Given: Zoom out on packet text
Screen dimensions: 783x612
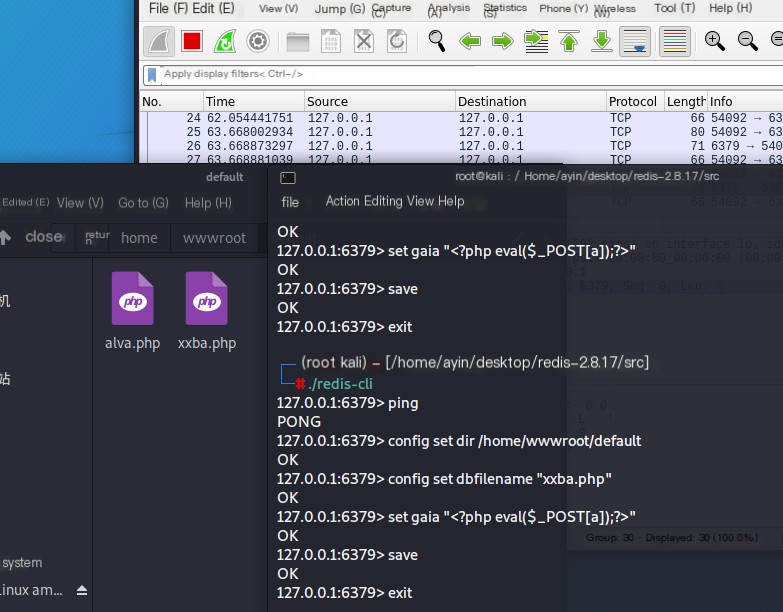Looking at the screenshot, I should (x=748, y=41).
